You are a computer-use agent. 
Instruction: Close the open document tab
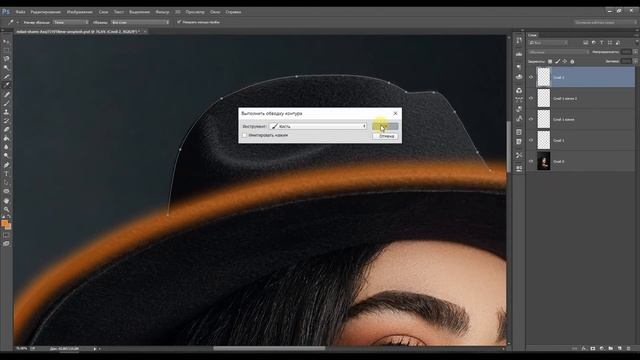tap(144, 31)
